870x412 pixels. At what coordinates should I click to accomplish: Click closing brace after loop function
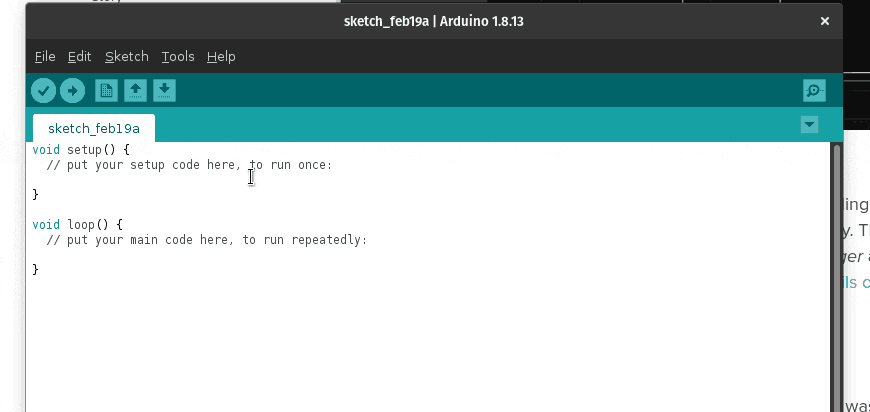click(36, 269)
